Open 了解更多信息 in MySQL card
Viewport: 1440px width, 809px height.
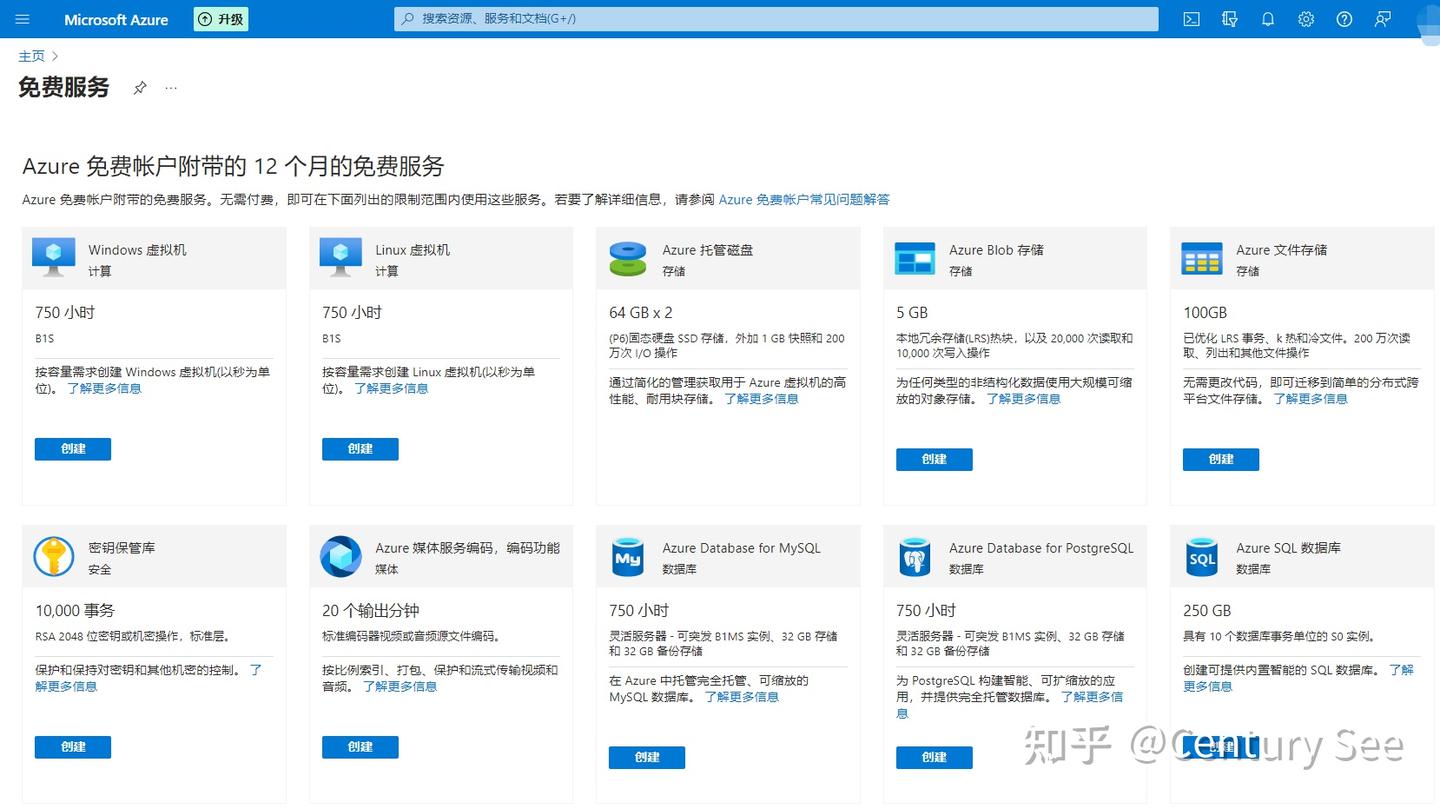[742, 696]
